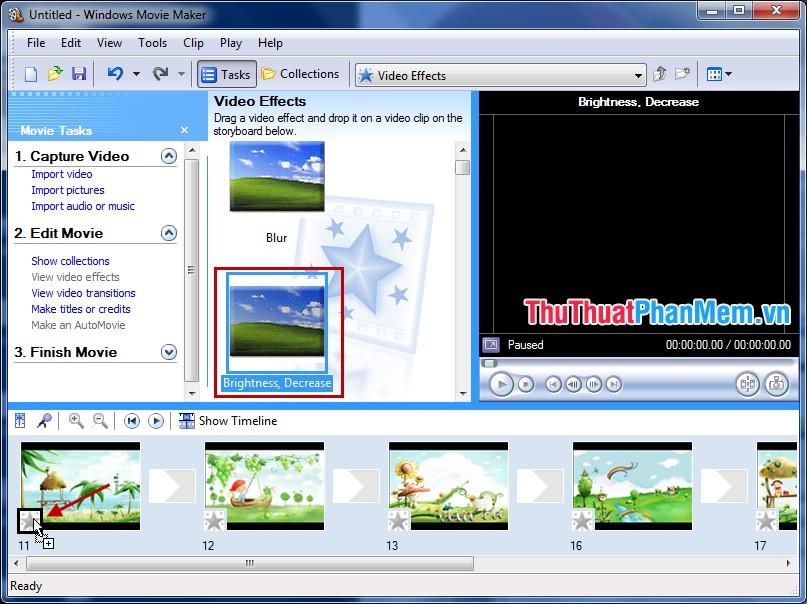Expand the Finish Movie section
The image size is (807, 604).
169,352
